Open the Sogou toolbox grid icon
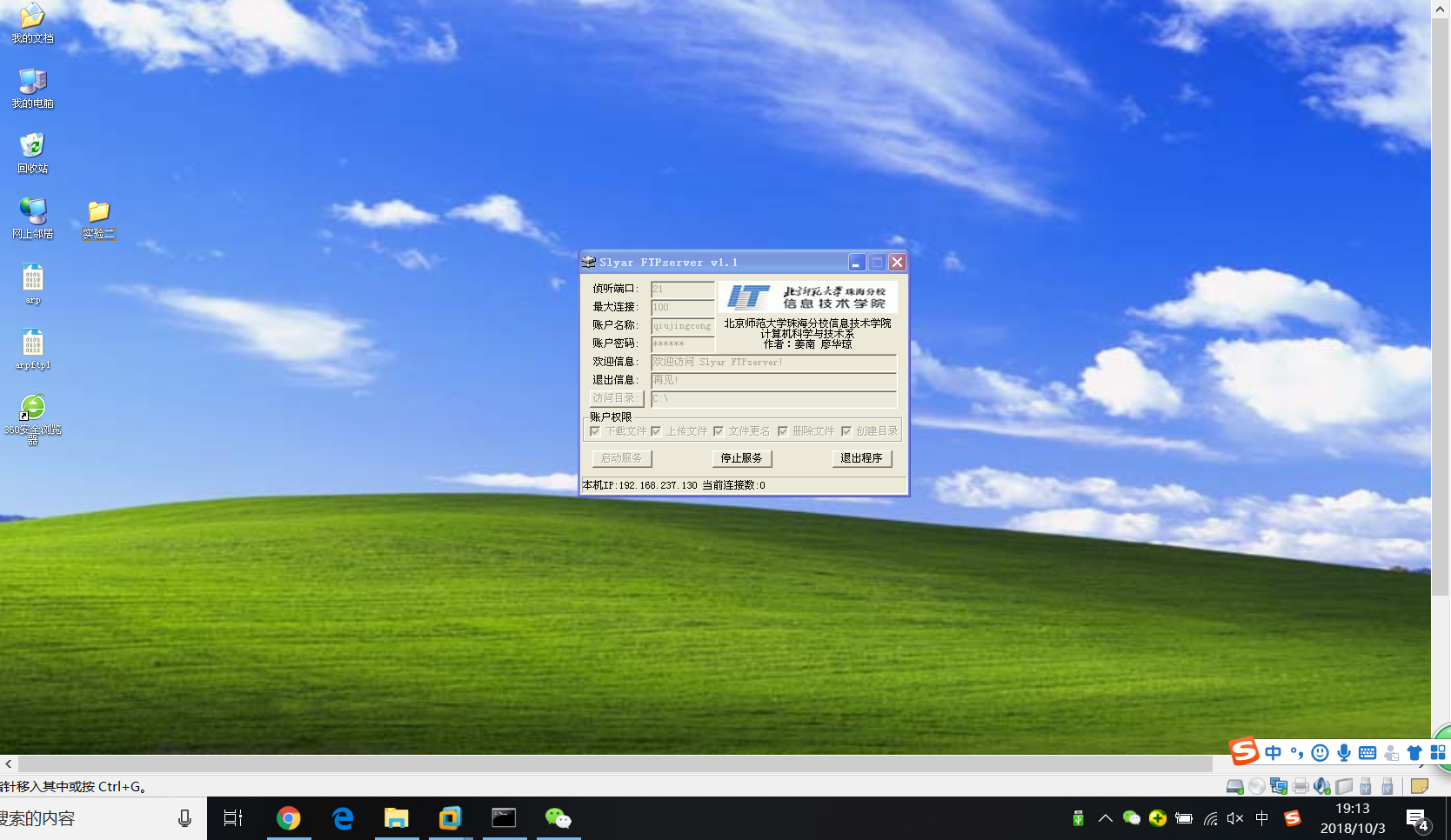1451x840 pixels. (x=1438, y=753)
